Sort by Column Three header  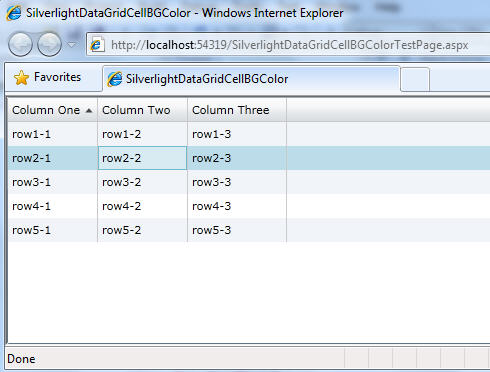(237, 110)
